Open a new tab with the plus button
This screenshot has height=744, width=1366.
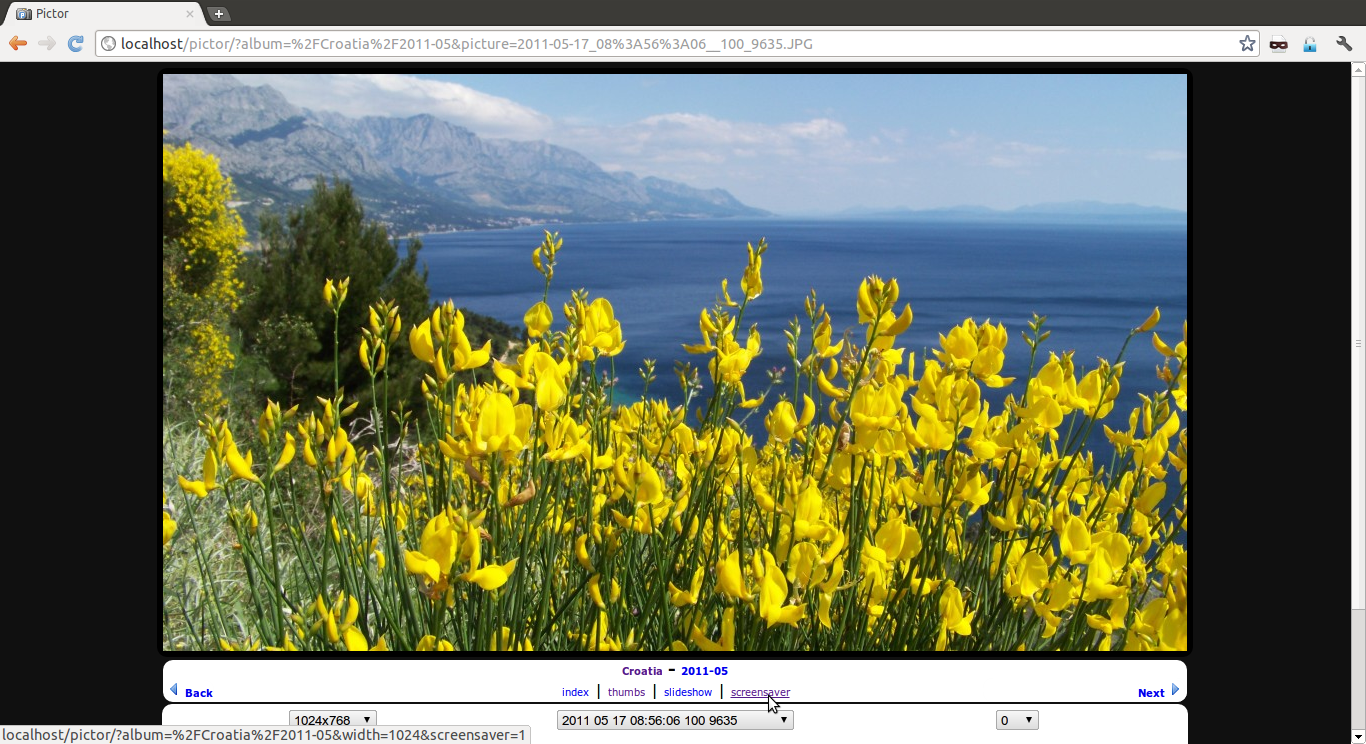[x=218, y=14]
